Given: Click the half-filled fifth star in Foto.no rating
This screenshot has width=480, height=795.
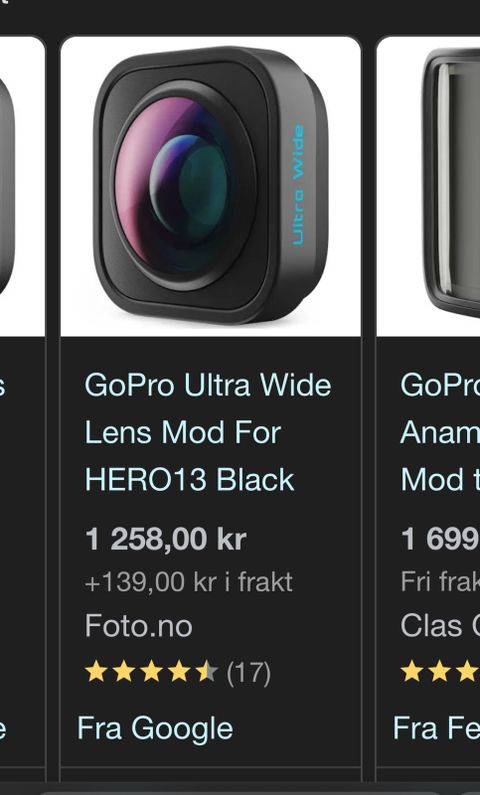Looking at the screenshot, I should click(x=207, y=672).
